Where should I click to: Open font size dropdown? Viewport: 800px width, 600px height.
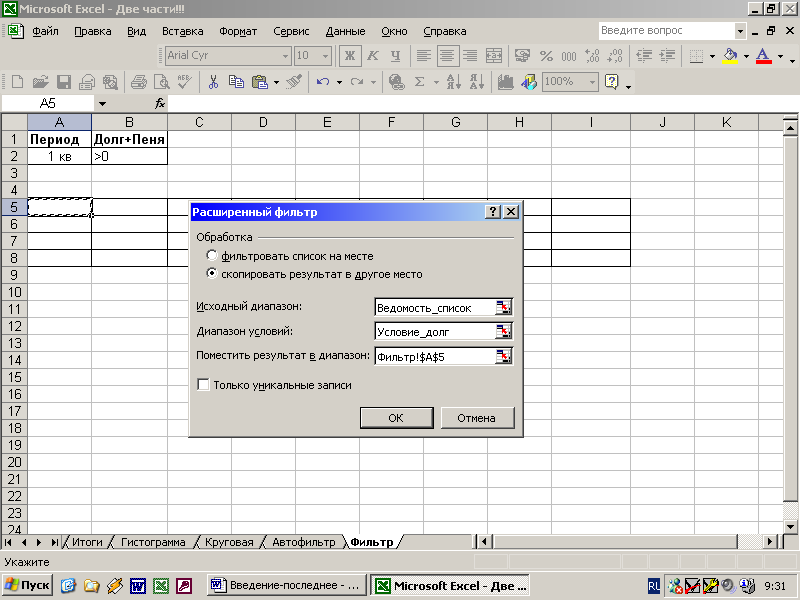coord(326,56)
